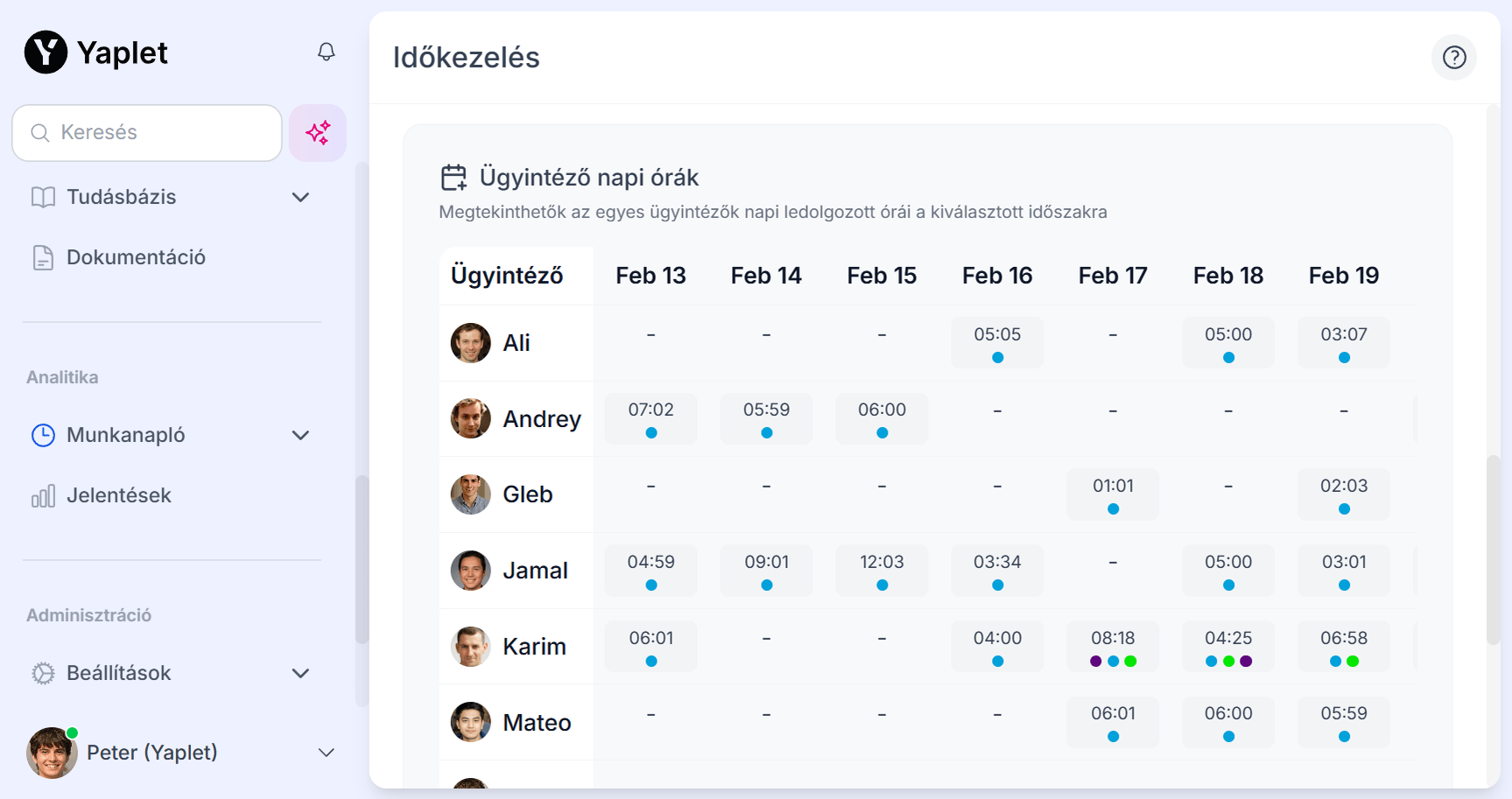Click the Yaplet logo icon
The width and height of the screenshot is (1512, 799).
click(46, 53)
